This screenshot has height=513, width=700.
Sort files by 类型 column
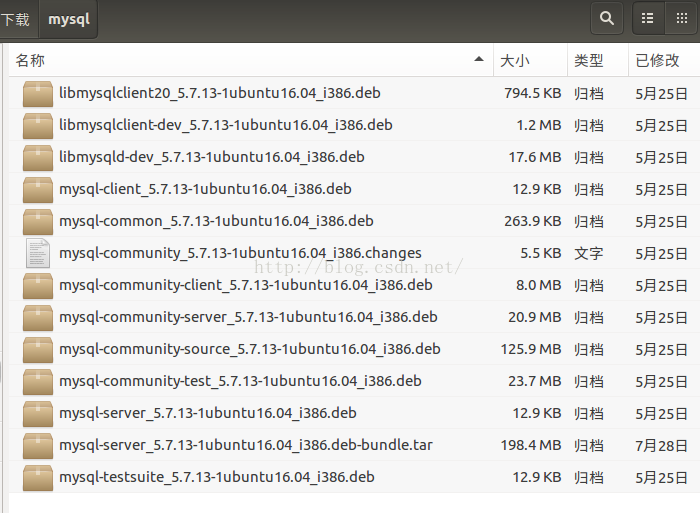pyautogui.click(x=598, y=60)
